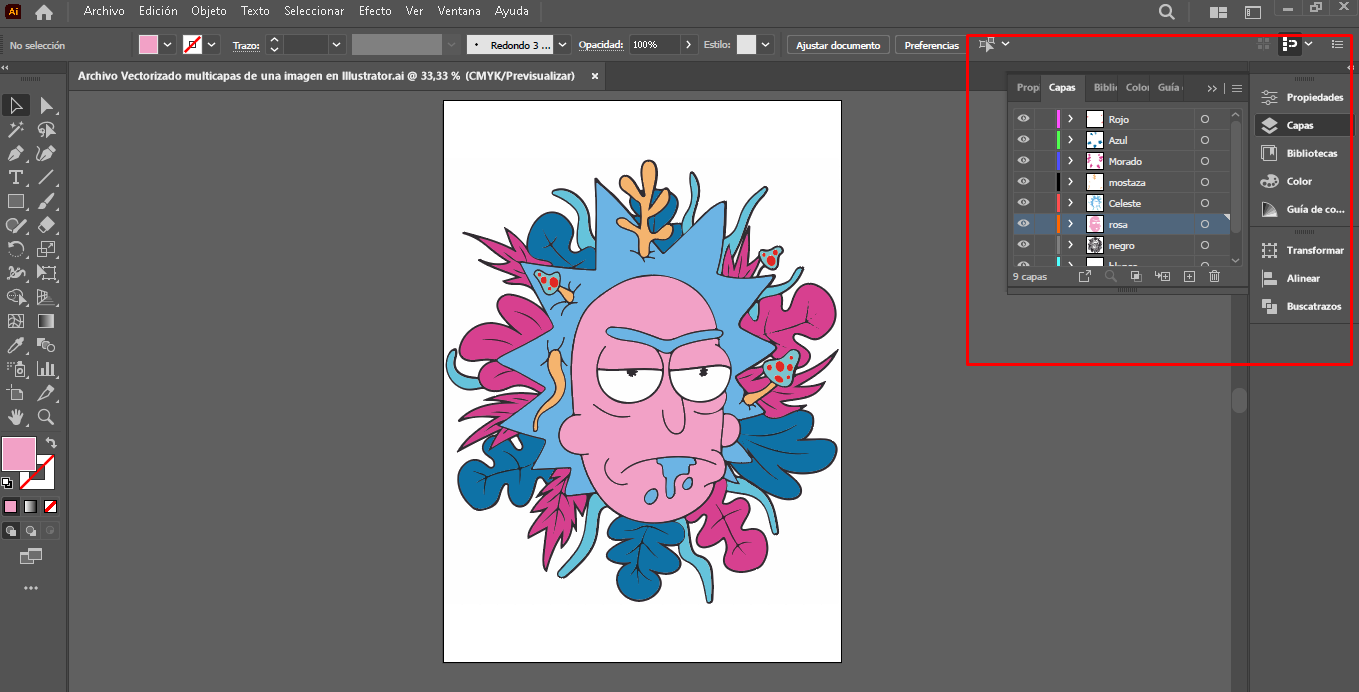Select the Curvature tool
This screenshot has height=692, width=1359.
click(46, 153)
